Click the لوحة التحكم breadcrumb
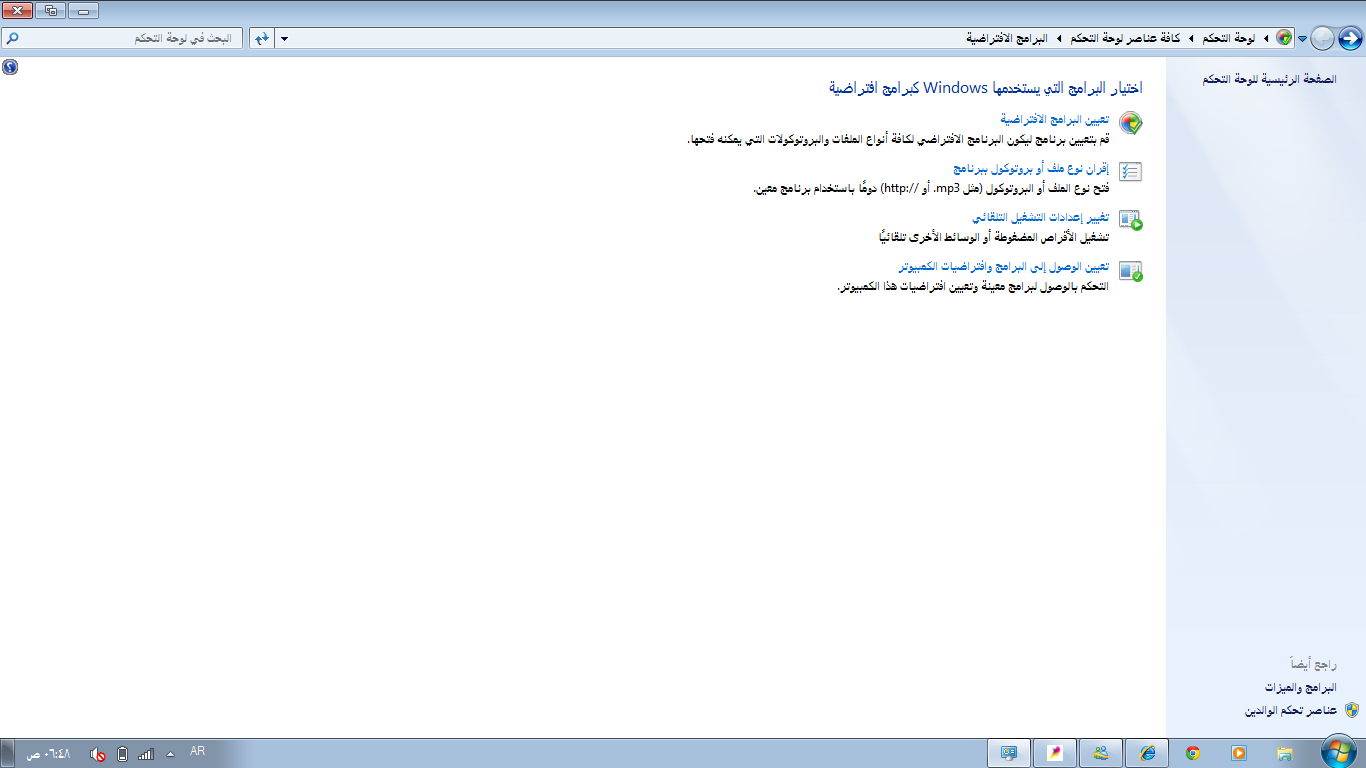The width and height of the screenshot is (1366, 768). tap(1230, 38)
